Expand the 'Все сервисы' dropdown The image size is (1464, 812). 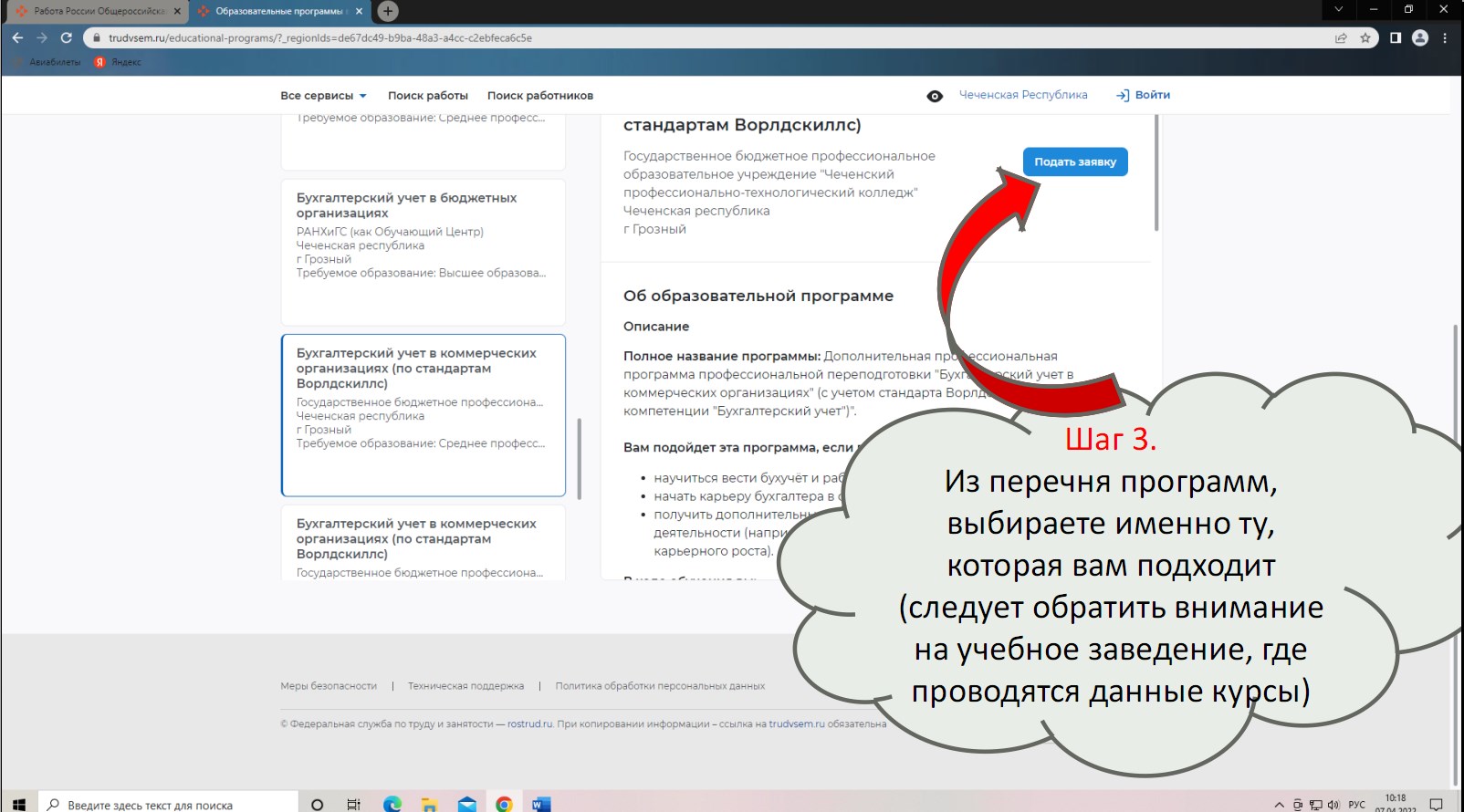(x=323, y=96)
